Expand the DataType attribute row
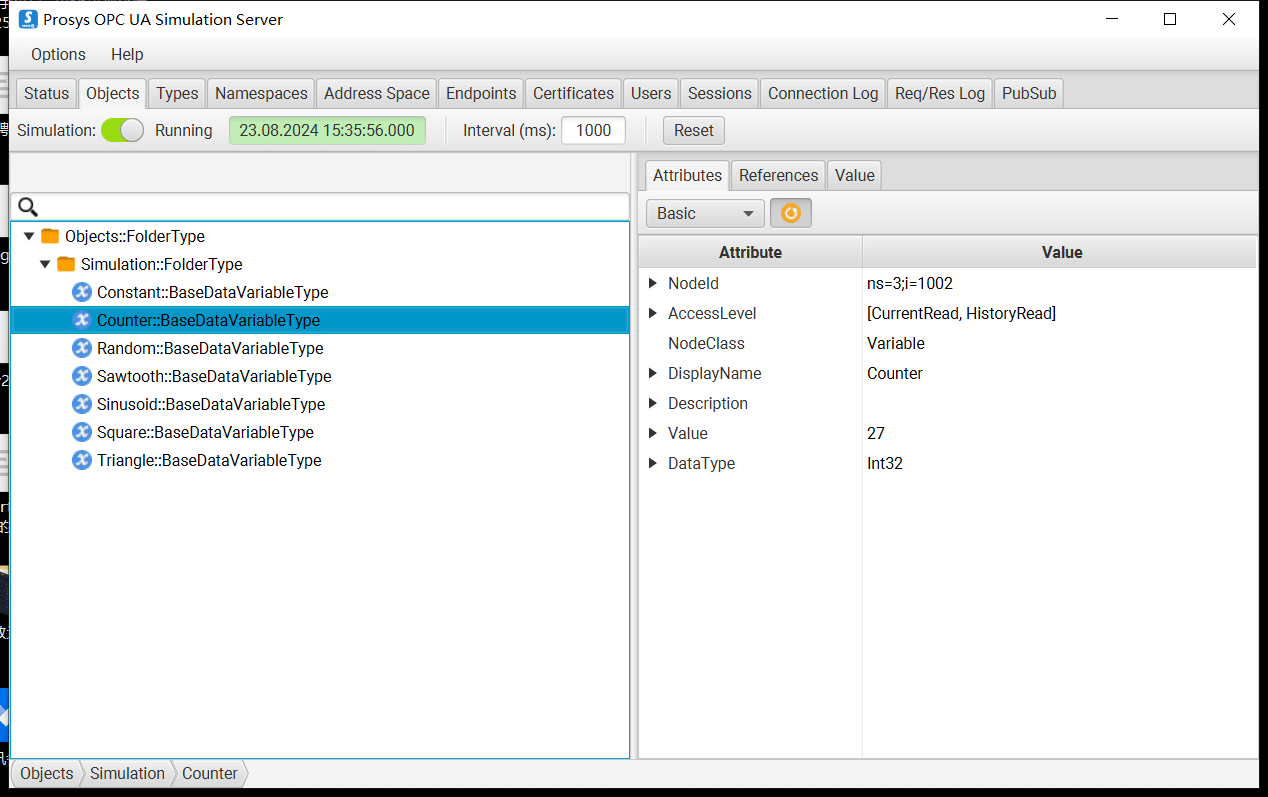The width and height of the screenshot is (1268, 797). (653, 463)
